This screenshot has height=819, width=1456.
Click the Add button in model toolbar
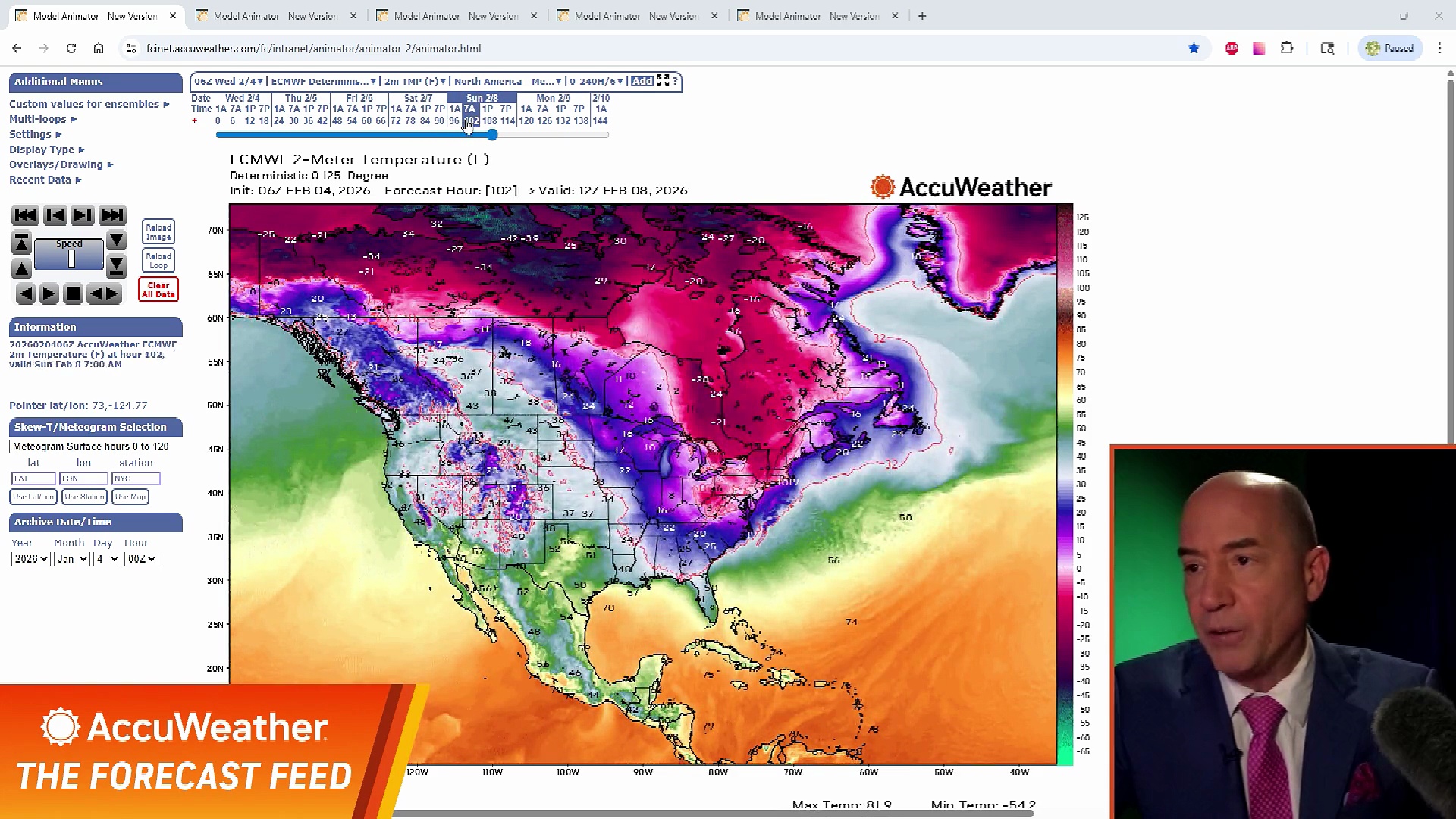coord(642,81)
